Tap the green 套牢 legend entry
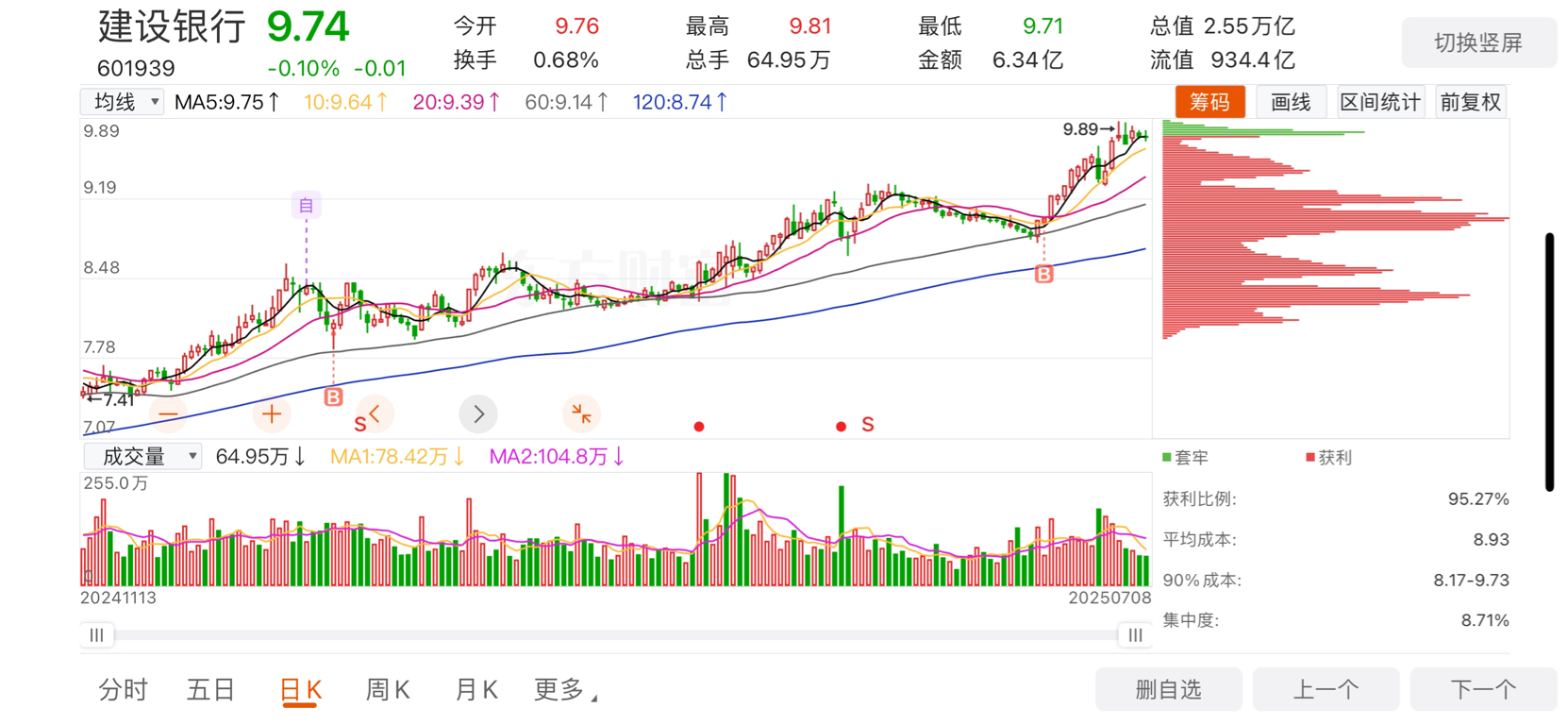 [x=1185, y=458]
